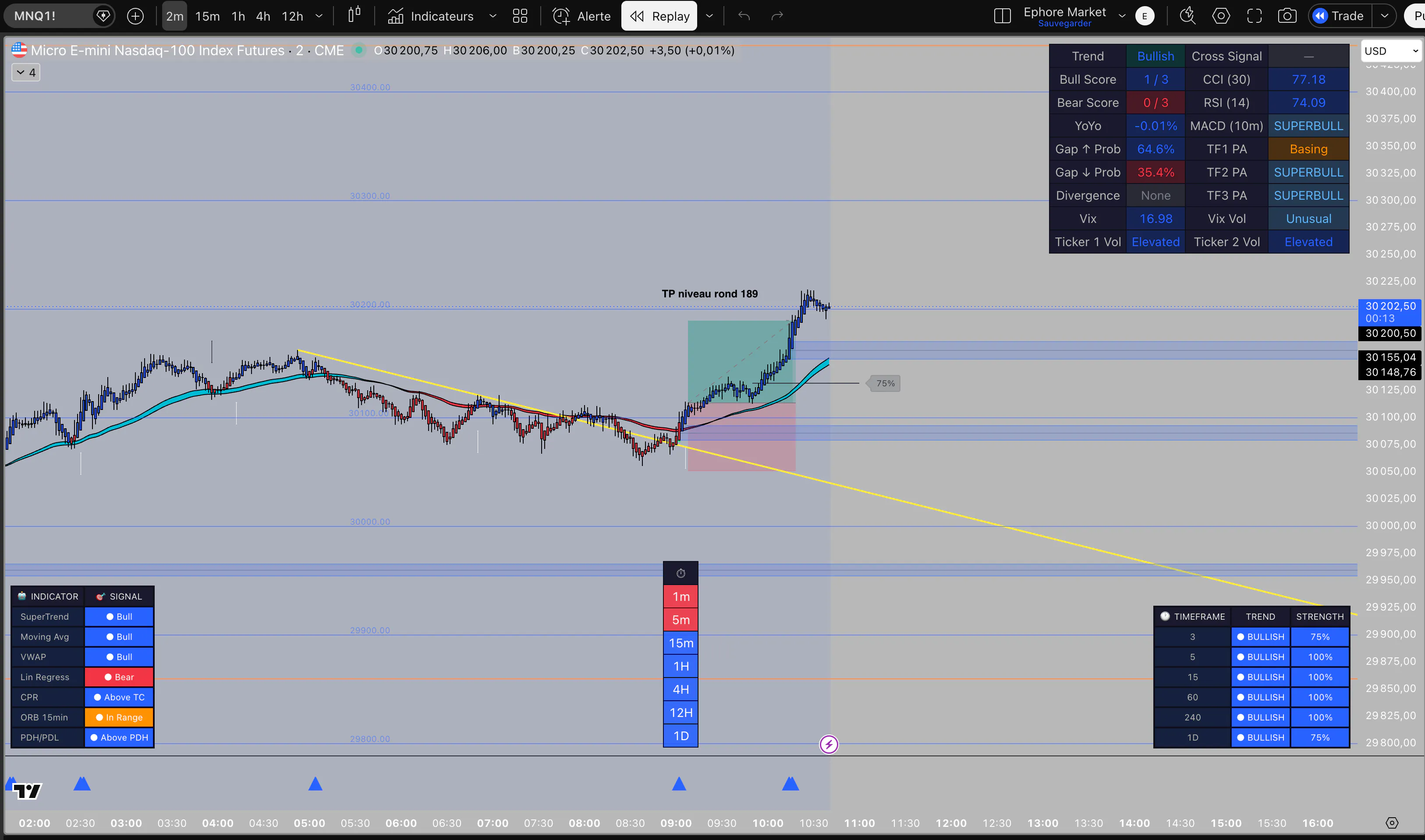1425x840 pixels.
Task: Open the time axis settings gear
Action: point(1392,823)
